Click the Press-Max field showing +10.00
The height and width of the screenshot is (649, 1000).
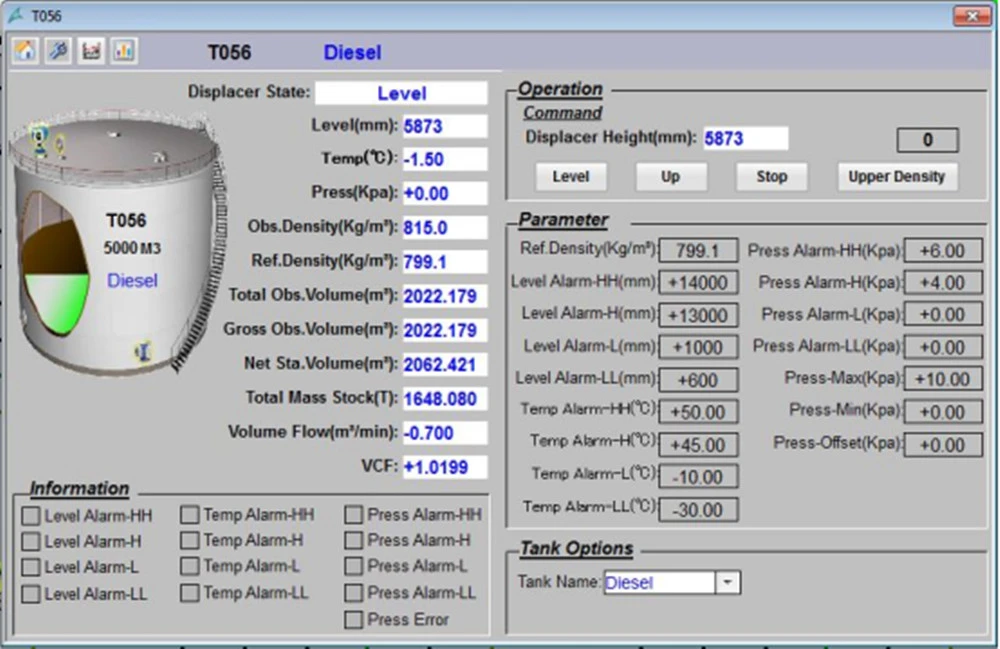pyautogui.click(x=943, y=379)
